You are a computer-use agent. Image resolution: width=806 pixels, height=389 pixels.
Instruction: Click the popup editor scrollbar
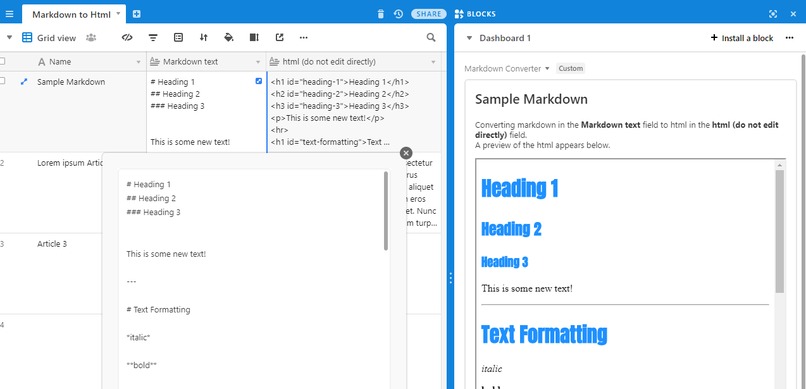[386, 211]
